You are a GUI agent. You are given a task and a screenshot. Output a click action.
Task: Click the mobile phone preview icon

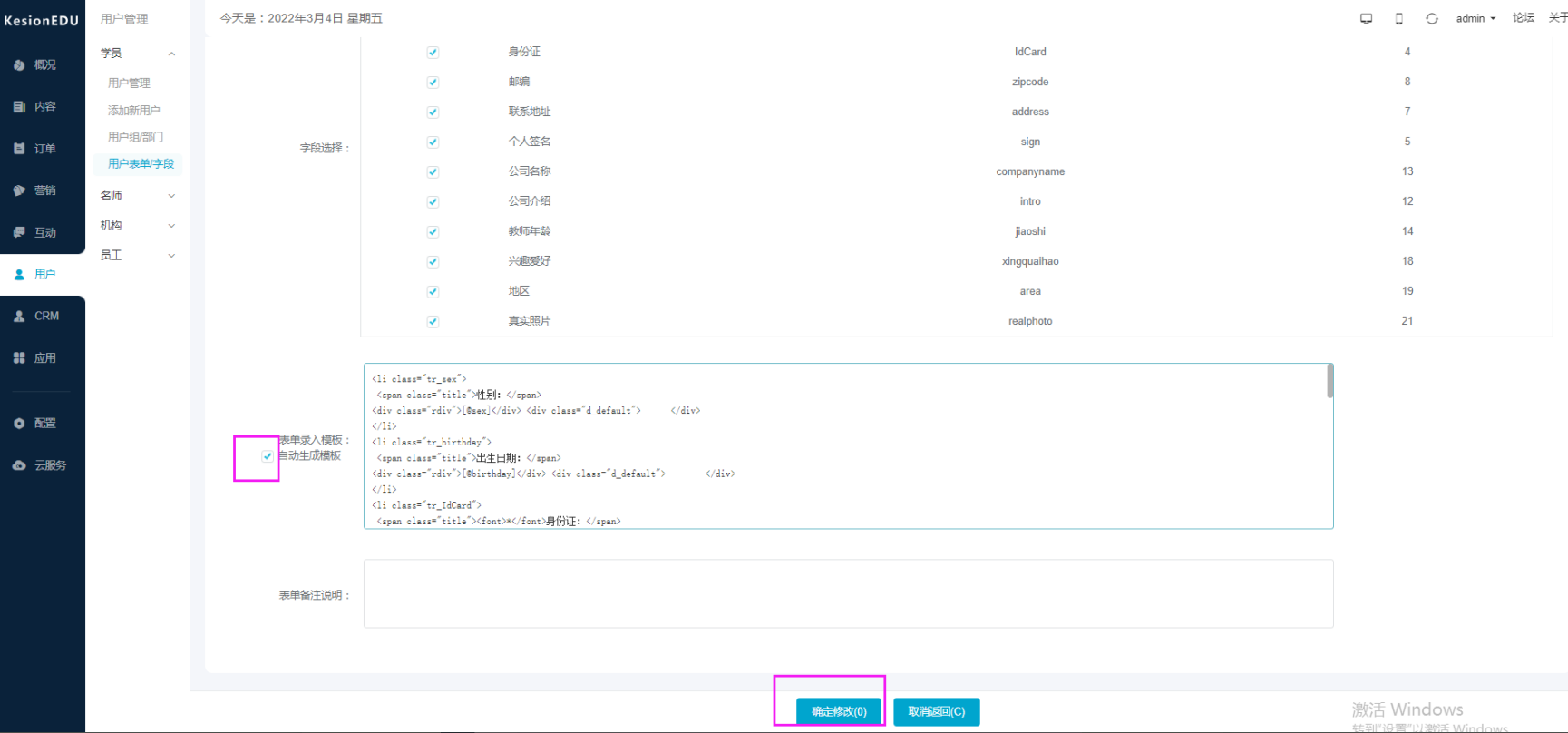click(x=1398, y=19)
